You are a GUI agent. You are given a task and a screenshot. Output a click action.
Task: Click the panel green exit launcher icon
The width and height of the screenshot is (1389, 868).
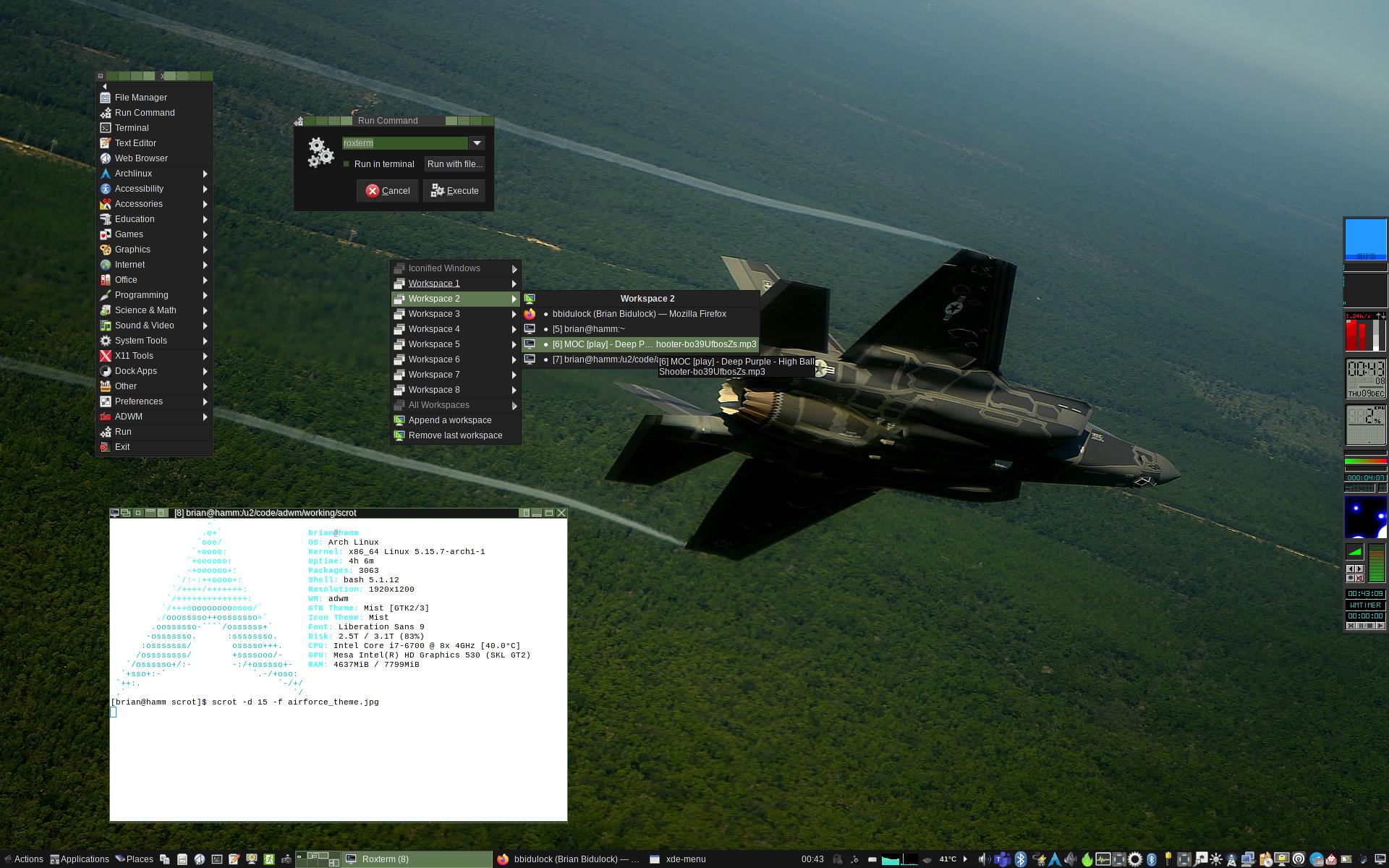(x=269, y=859)
